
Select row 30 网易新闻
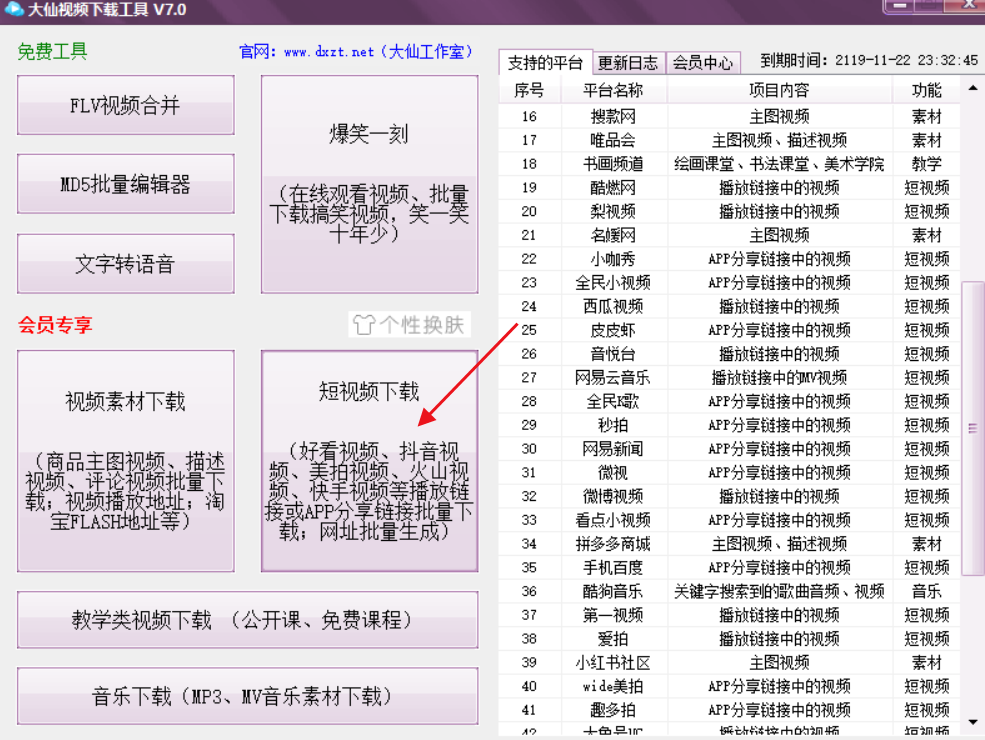pos(729,449)
